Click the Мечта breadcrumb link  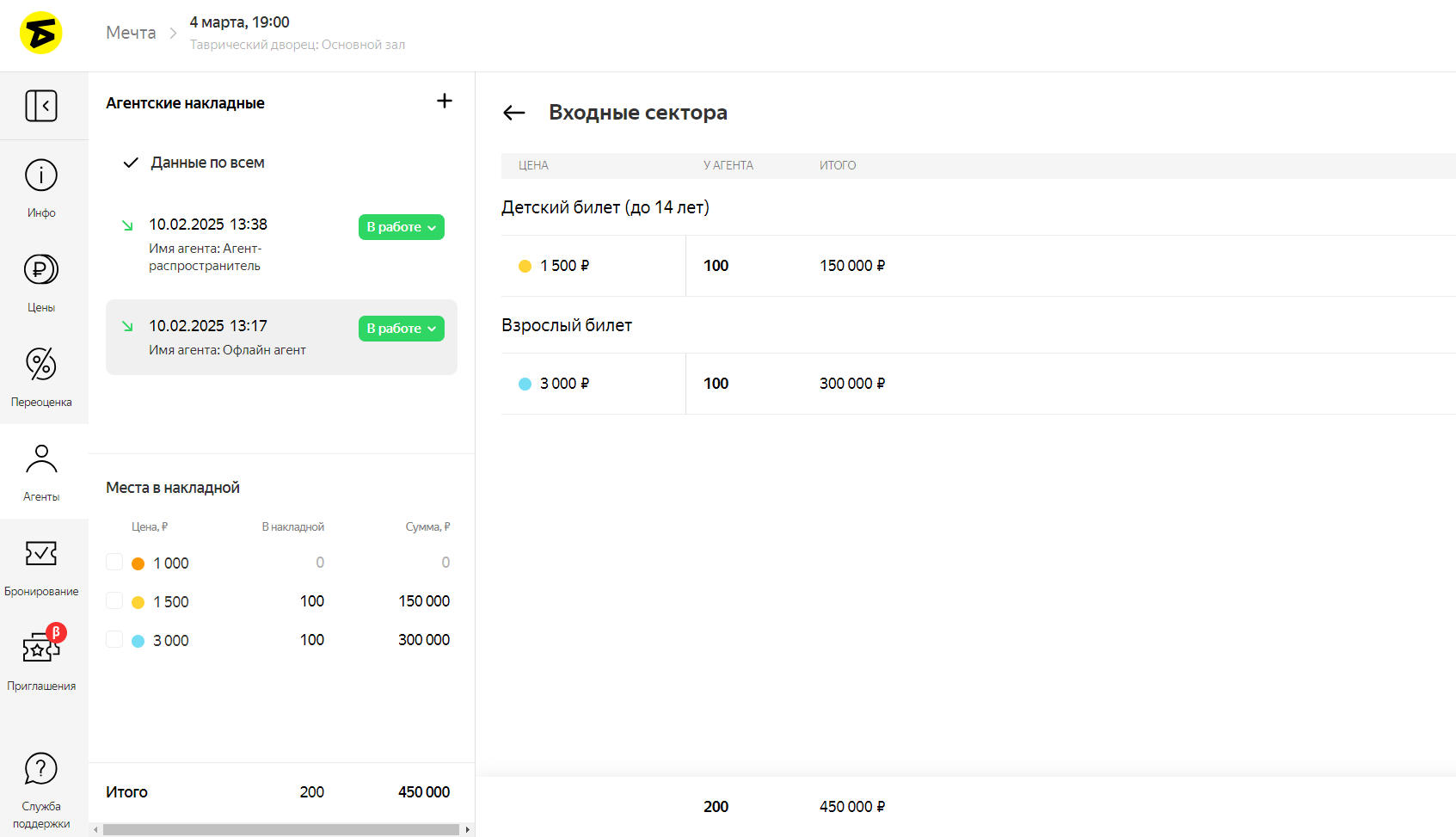pyautogui.click(x=131, y=33)
